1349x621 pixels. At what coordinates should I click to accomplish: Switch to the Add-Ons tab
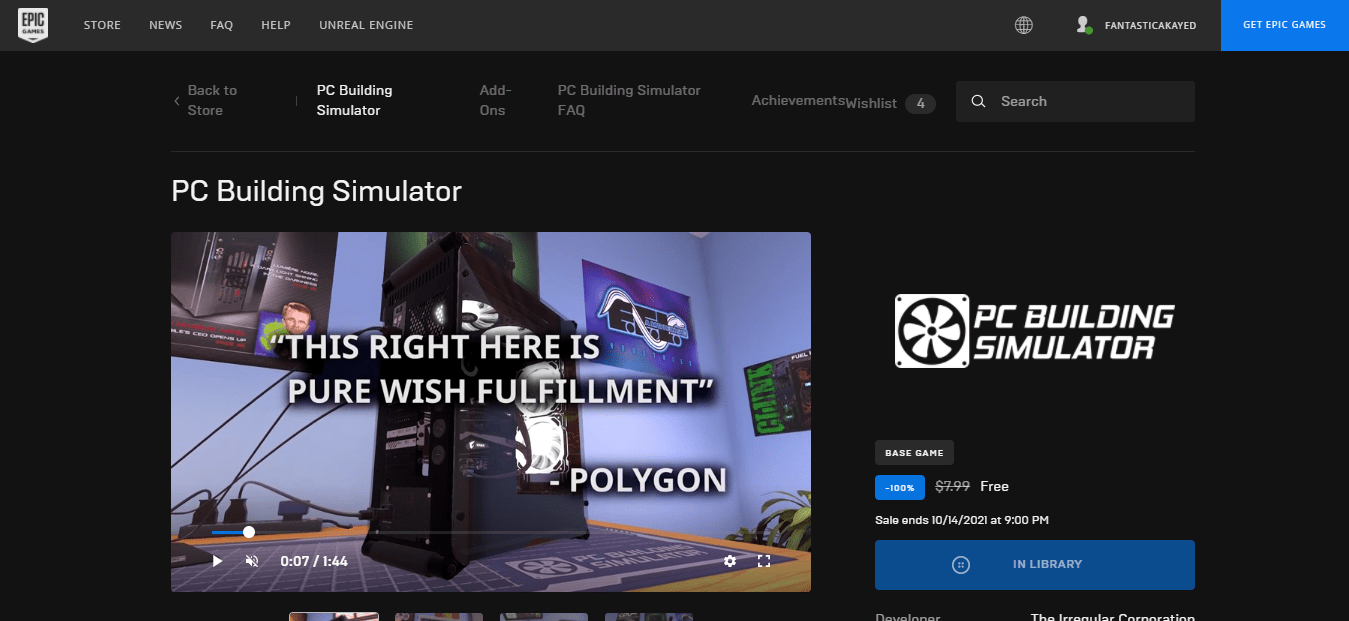(495, 100)
